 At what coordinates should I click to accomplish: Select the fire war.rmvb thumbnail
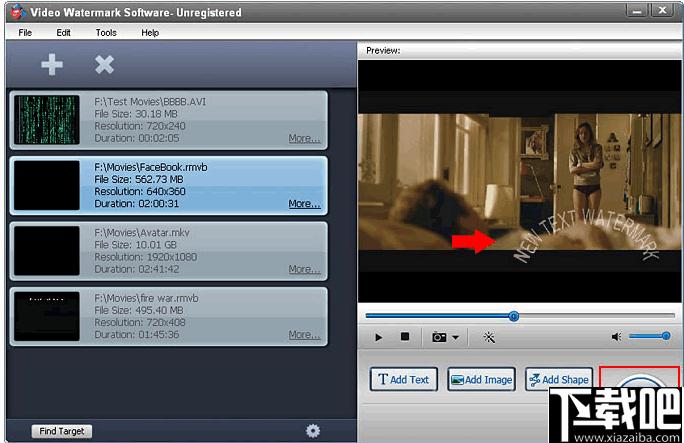(x=47, y=315)
